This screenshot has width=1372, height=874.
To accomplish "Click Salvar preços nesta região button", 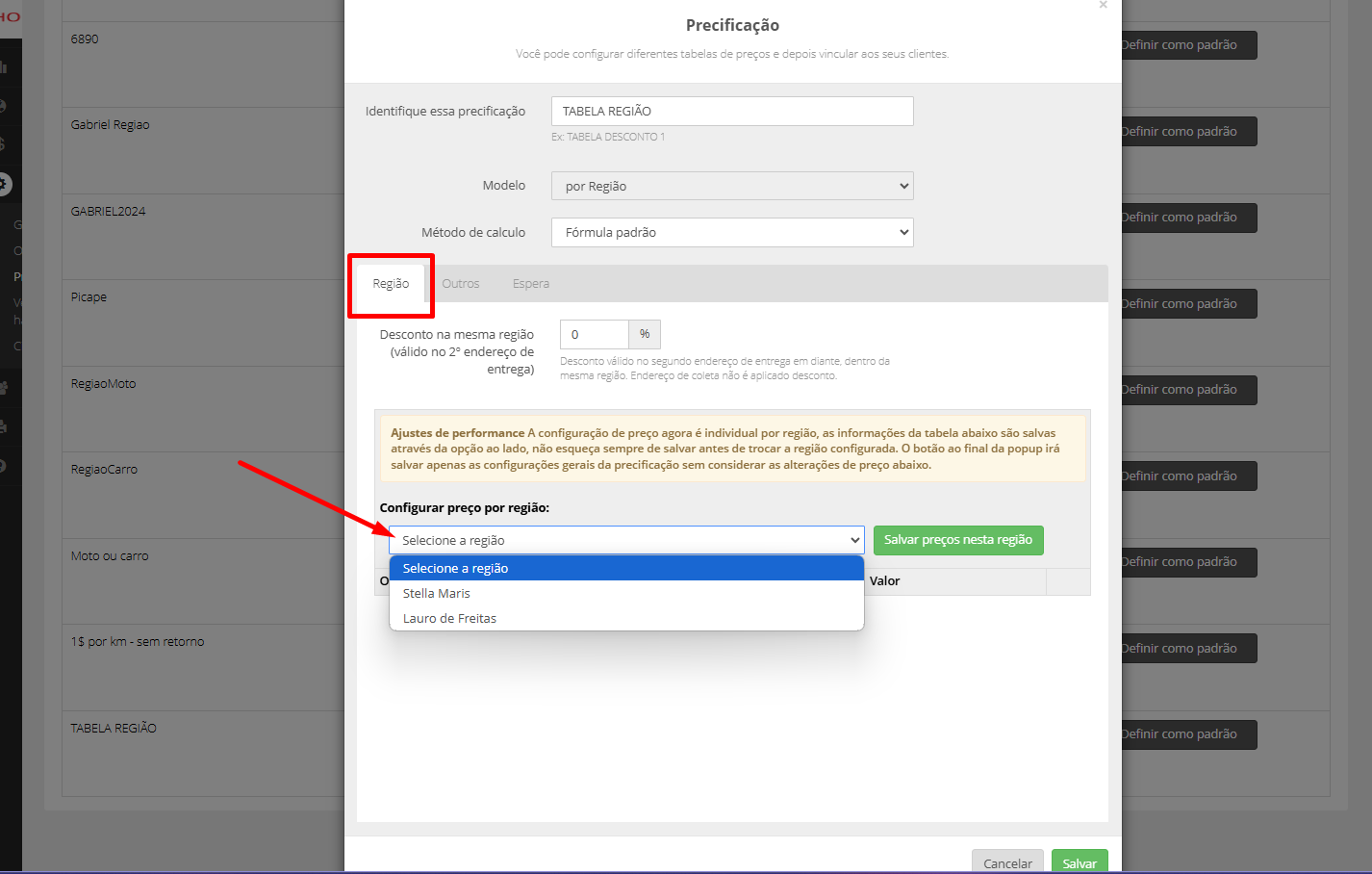I will point(958,540).
